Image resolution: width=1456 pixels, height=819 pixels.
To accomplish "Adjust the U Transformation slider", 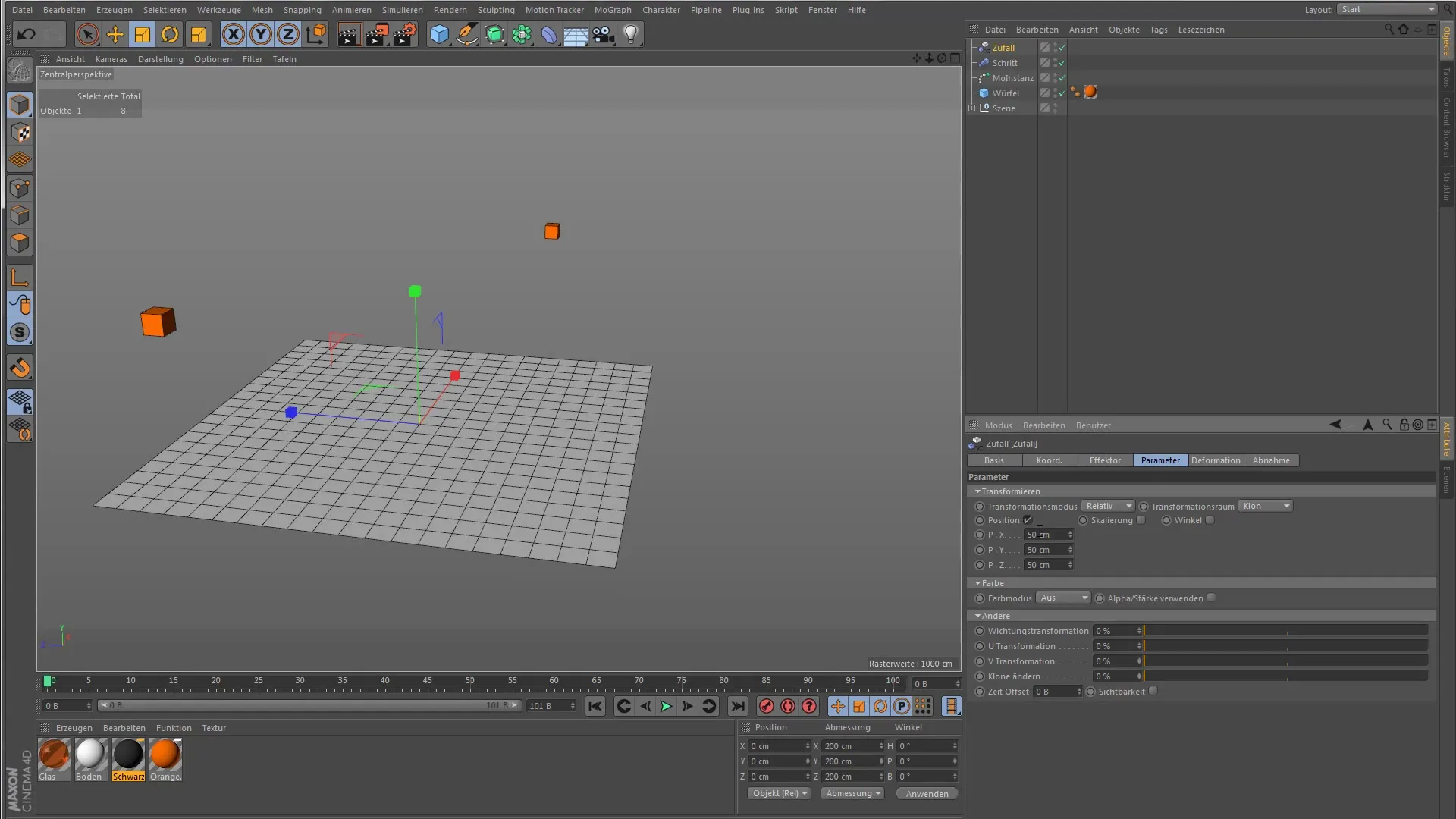I will pyautogui.click(x=1285, y=645).
